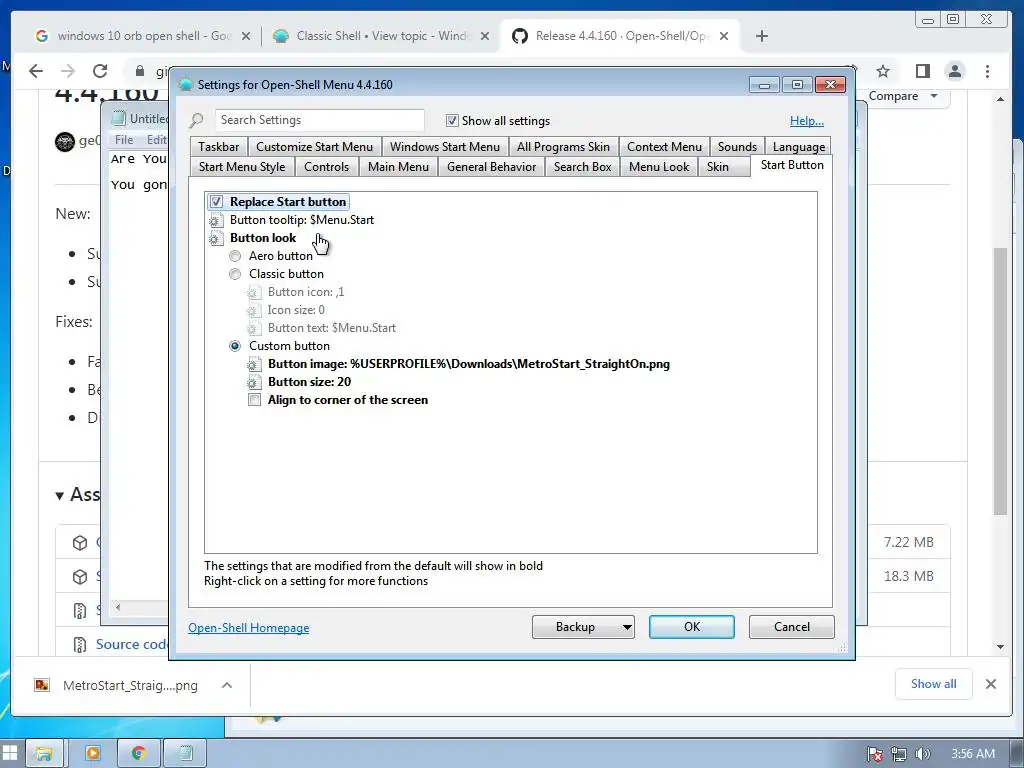The width and height of the screenshot is (1024, 768).
Task: Switch to the Taskbar tab
Action: click(x=219, y=147)
